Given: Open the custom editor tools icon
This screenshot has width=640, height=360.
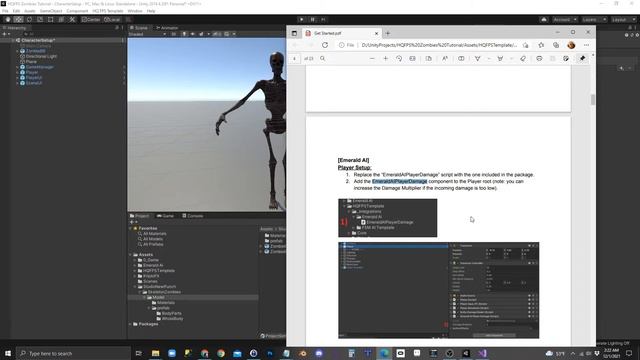Looking at the screenshot, I should pyautogui.click(x=72, y=19).
